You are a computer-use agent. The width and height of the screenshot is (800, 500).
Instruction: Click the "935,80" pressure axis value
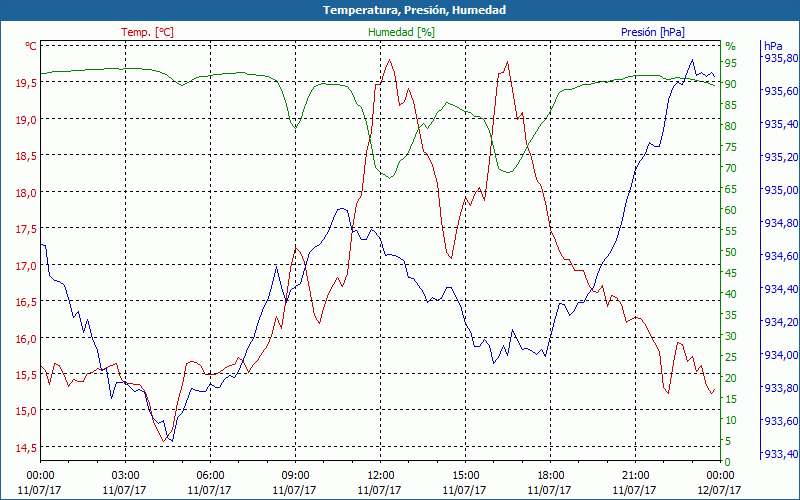(x=780, y=58)
